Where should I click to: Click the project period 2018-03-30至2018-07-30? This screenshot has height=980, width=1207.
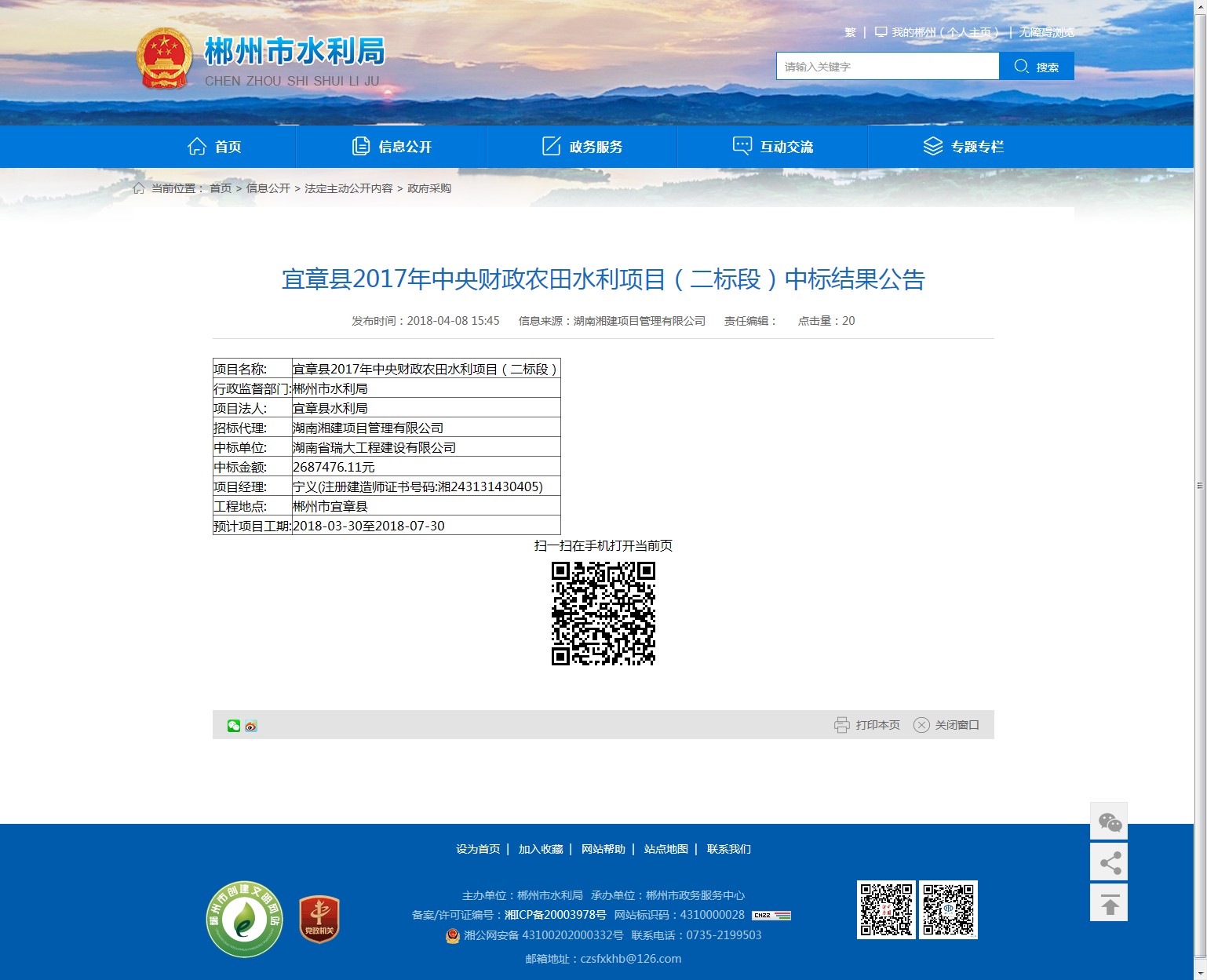pos(369,526)
